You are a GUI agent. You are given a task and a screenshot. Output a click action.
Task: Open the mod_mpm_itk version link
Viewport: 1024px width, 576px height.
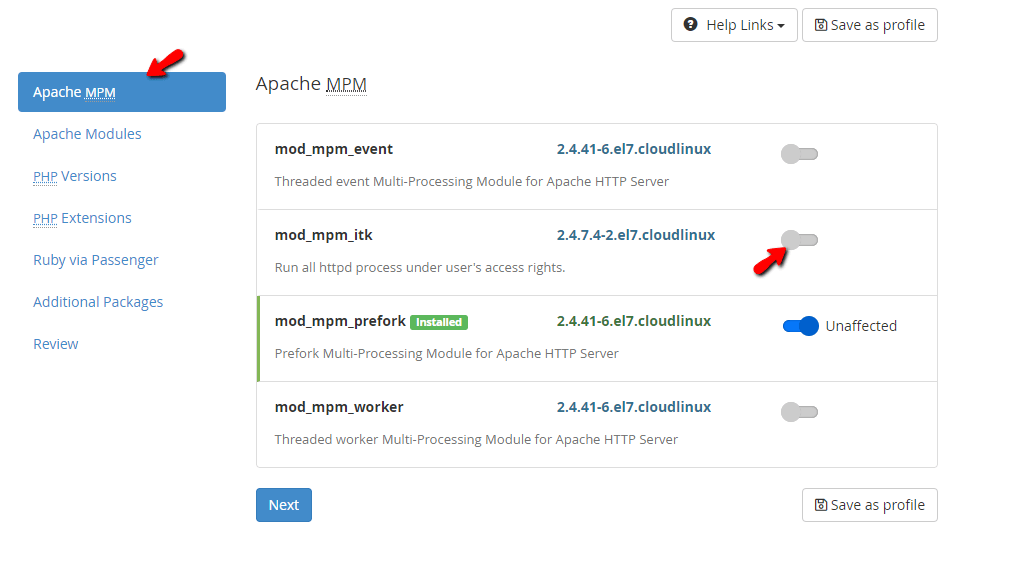(x=635, y=234)
